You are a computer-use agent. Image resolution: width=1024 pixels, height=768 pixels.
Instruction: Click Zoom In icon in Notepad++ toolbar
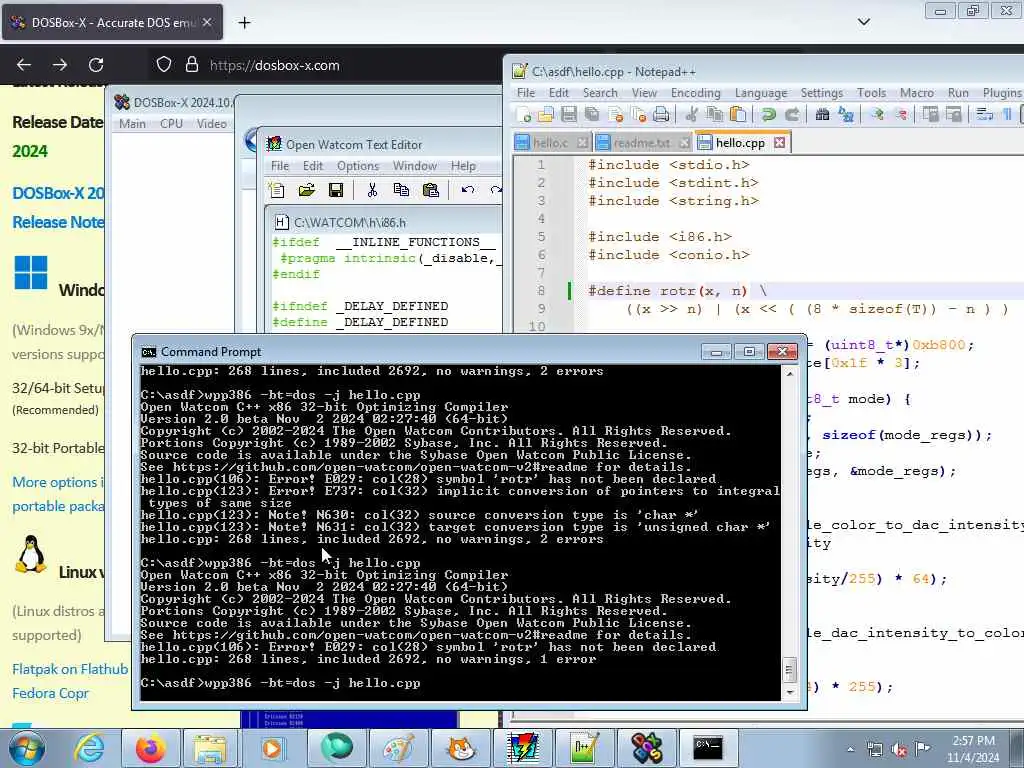click(877, 115)
